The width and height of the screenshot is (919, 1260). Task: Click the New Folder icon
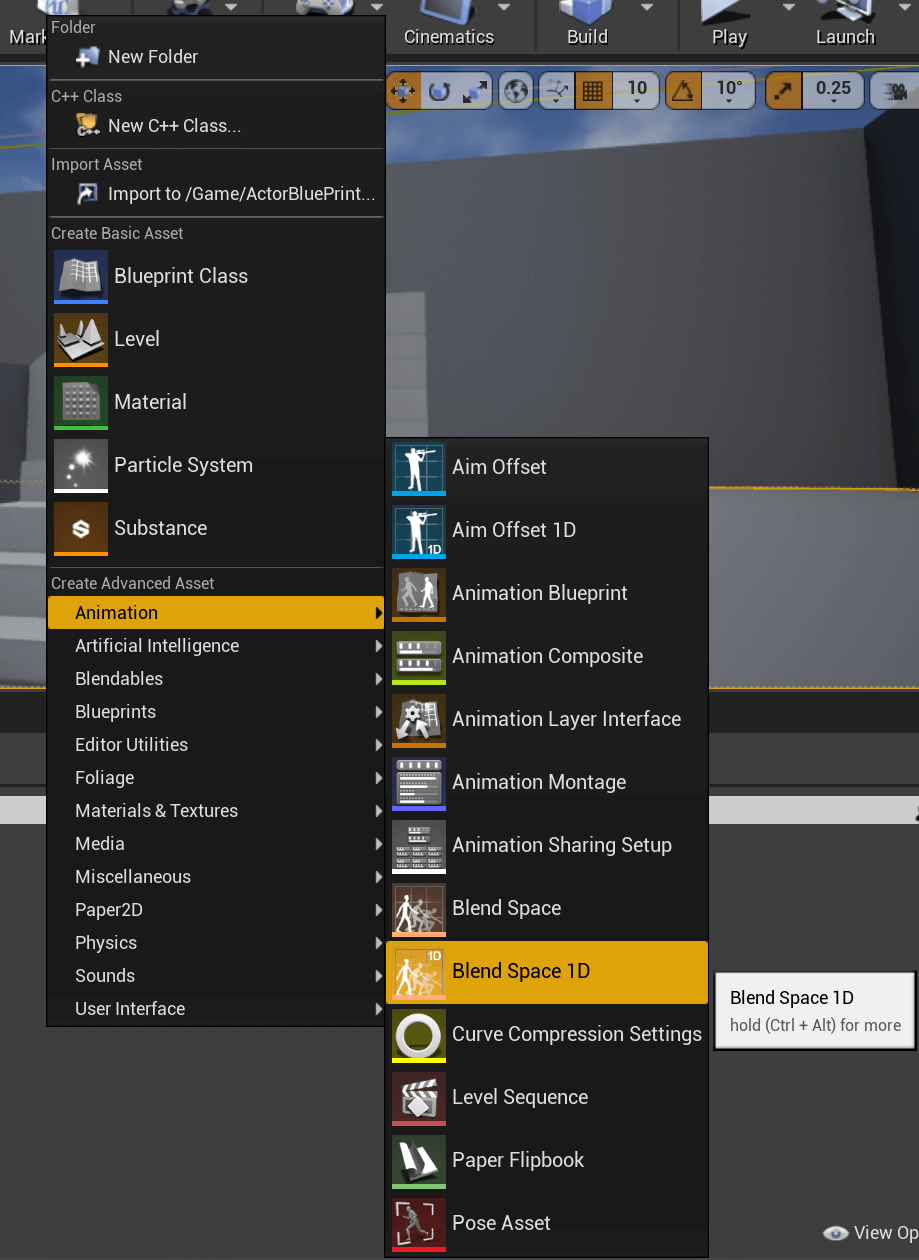88,57
